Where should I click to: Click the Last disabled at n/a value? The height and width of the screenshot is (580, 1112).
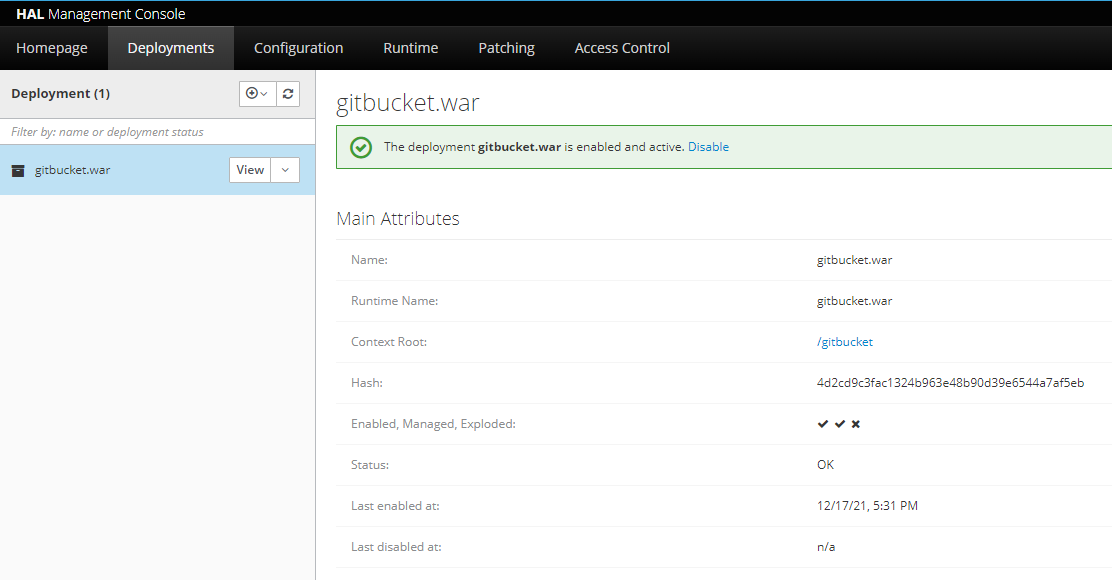[x=826, y=547]
